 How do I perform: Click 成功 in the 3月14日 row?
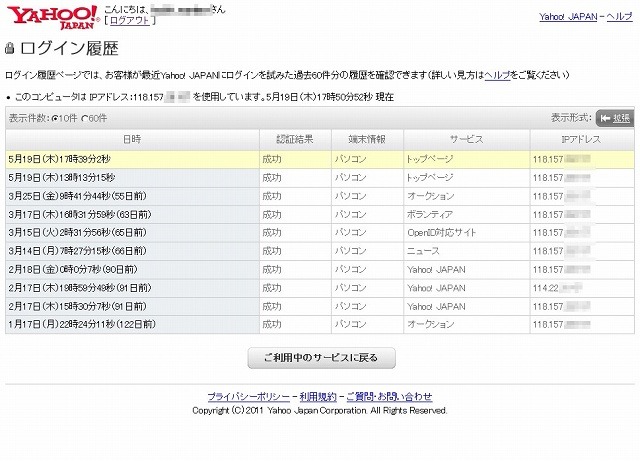(x=272, y=251)
